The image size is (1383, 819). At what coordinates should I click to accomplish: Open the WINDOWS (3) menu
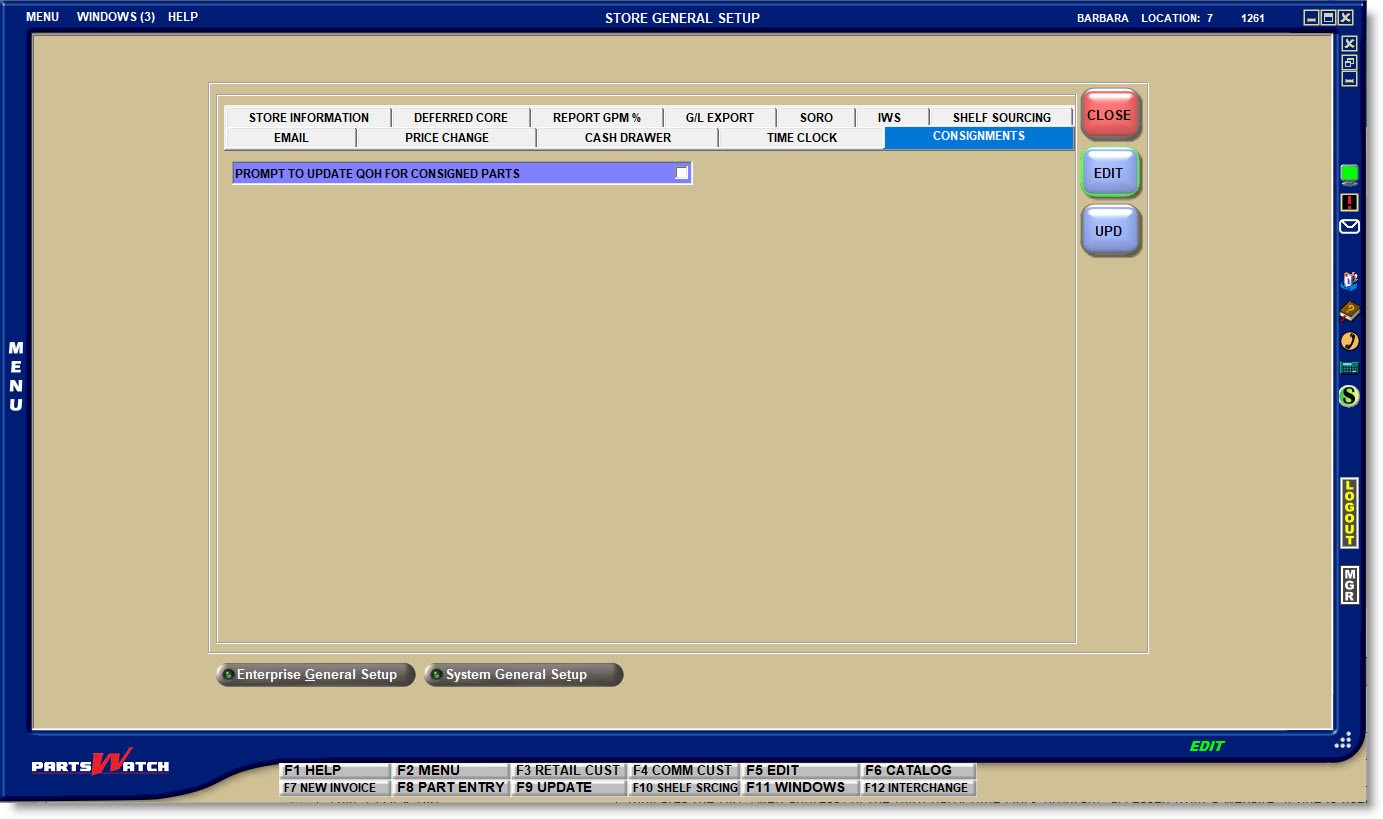click(115, 17)
